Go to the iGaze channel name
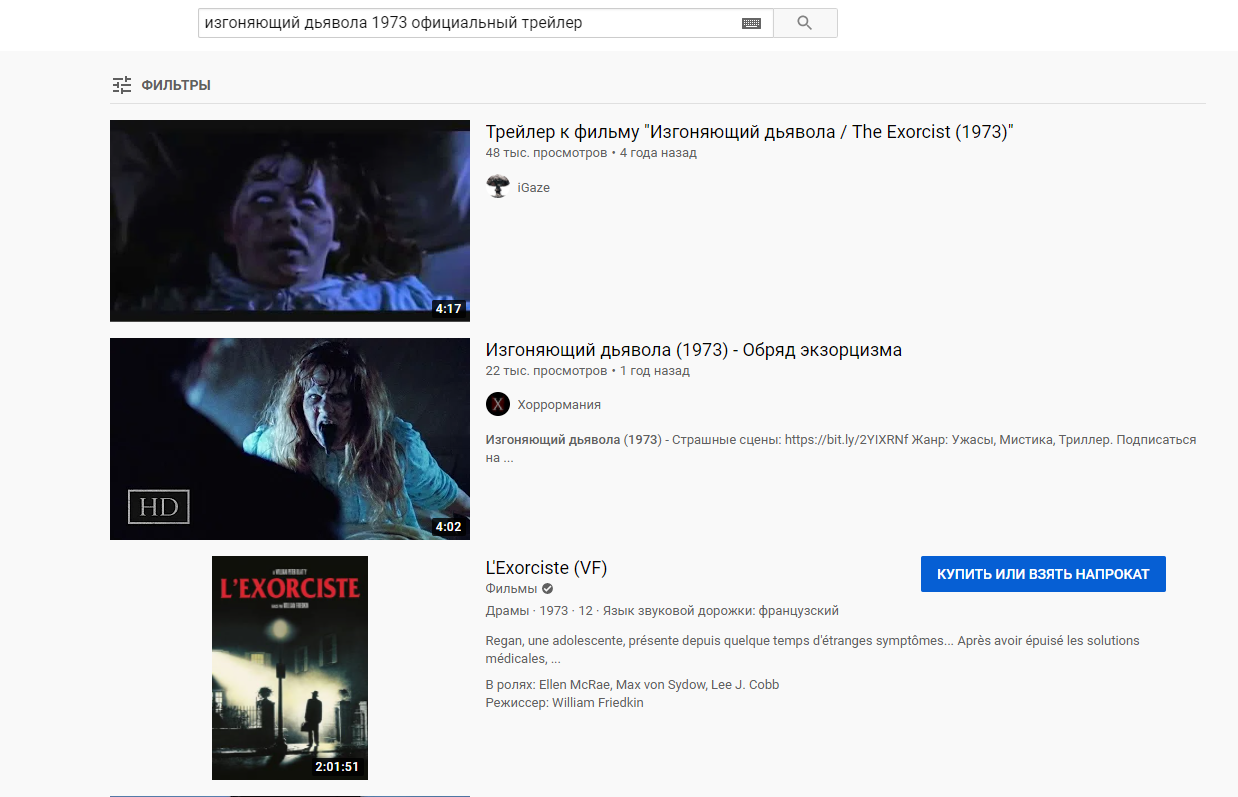1238x797 pixels. [533, 187]
